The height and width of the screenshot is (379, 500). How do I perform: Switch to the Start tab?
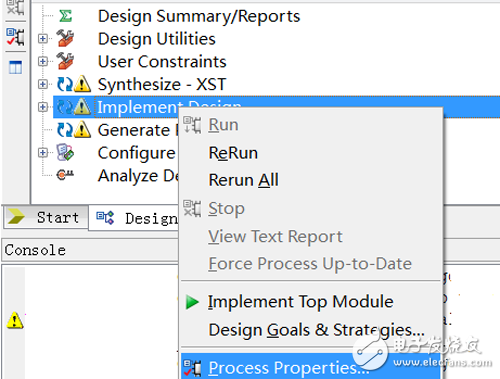pyautogui.click(x=46, y=217)
